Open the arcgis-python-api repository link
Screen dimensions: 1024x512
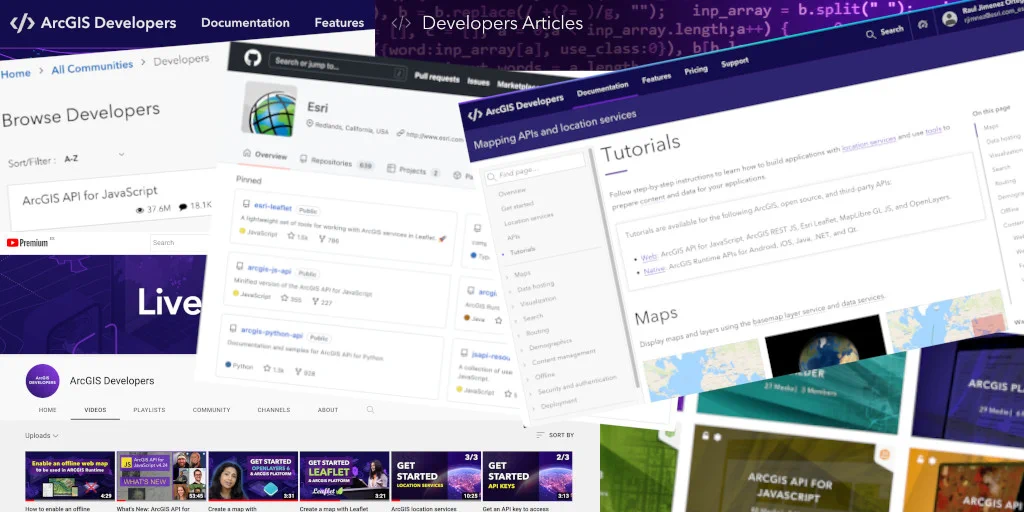click(272, 334)
